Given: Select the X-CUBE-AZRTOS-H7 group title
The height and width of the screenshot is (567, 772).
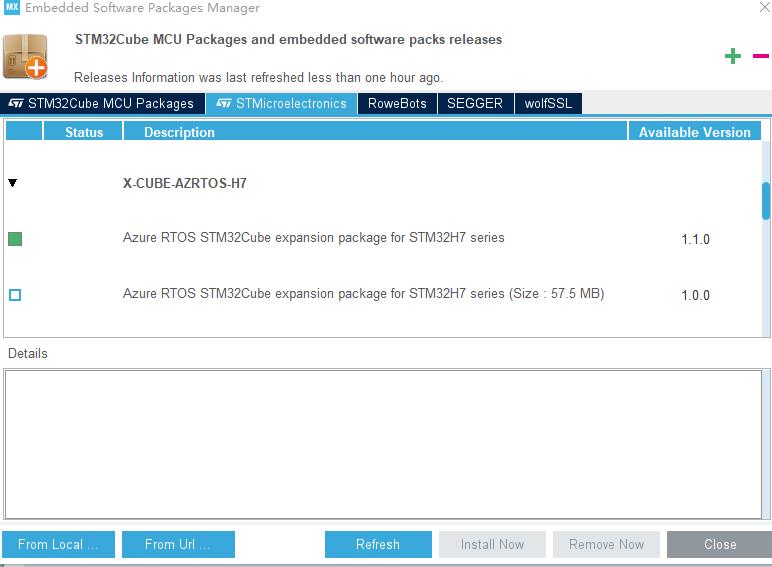Looking at the screenshot, I should point(185,184).
